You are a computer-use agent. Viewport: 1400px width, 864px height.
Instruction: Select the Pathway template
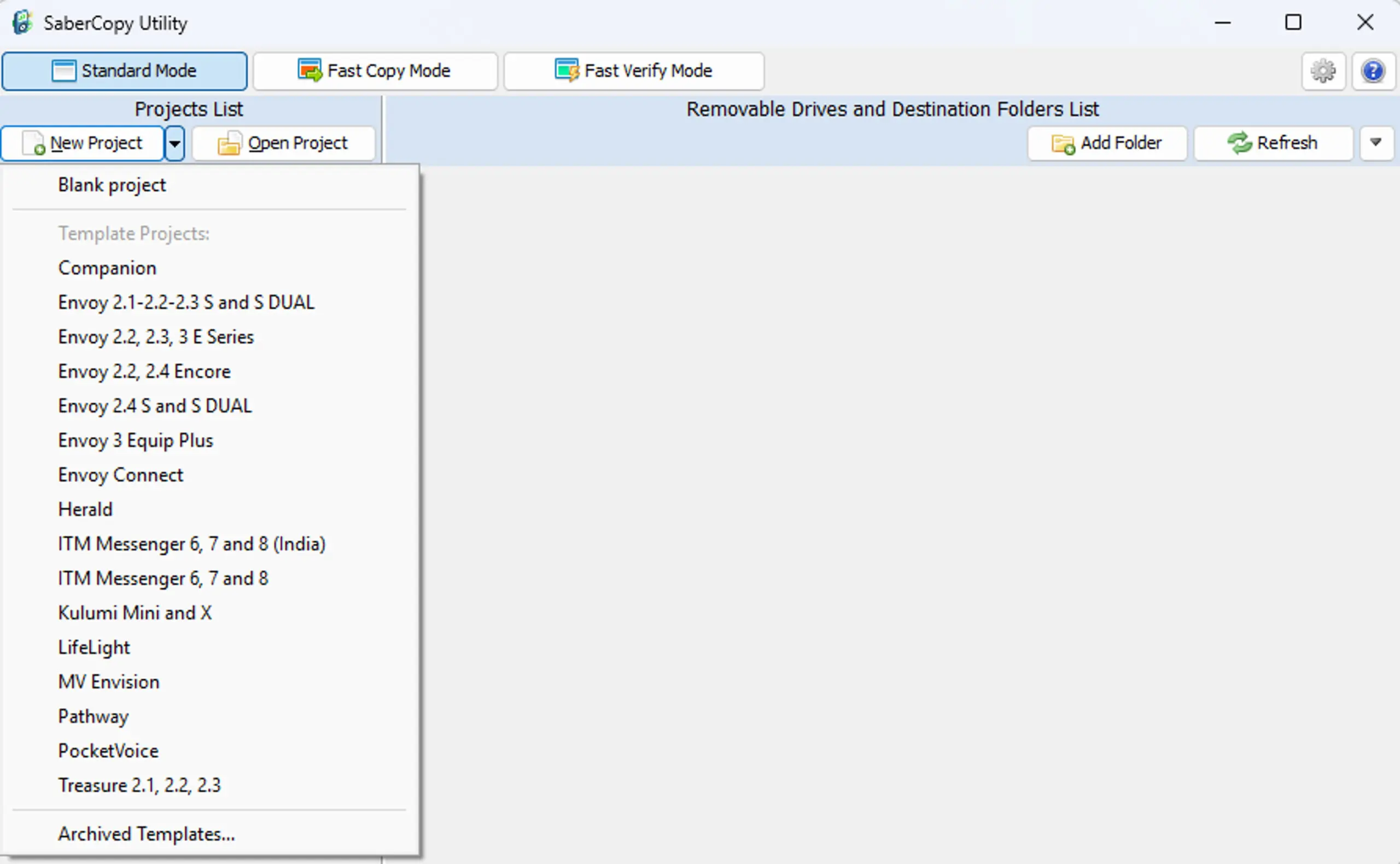coord(210,716)
